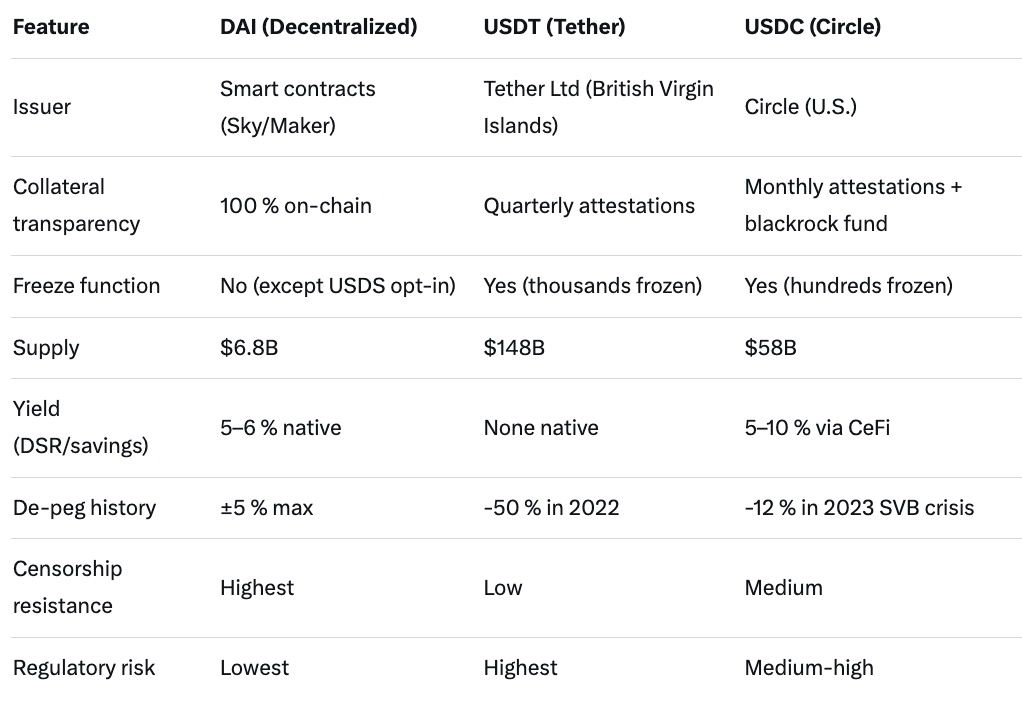Click the Smart contracts (Sky/Maker) cell

tap(298, 107)
